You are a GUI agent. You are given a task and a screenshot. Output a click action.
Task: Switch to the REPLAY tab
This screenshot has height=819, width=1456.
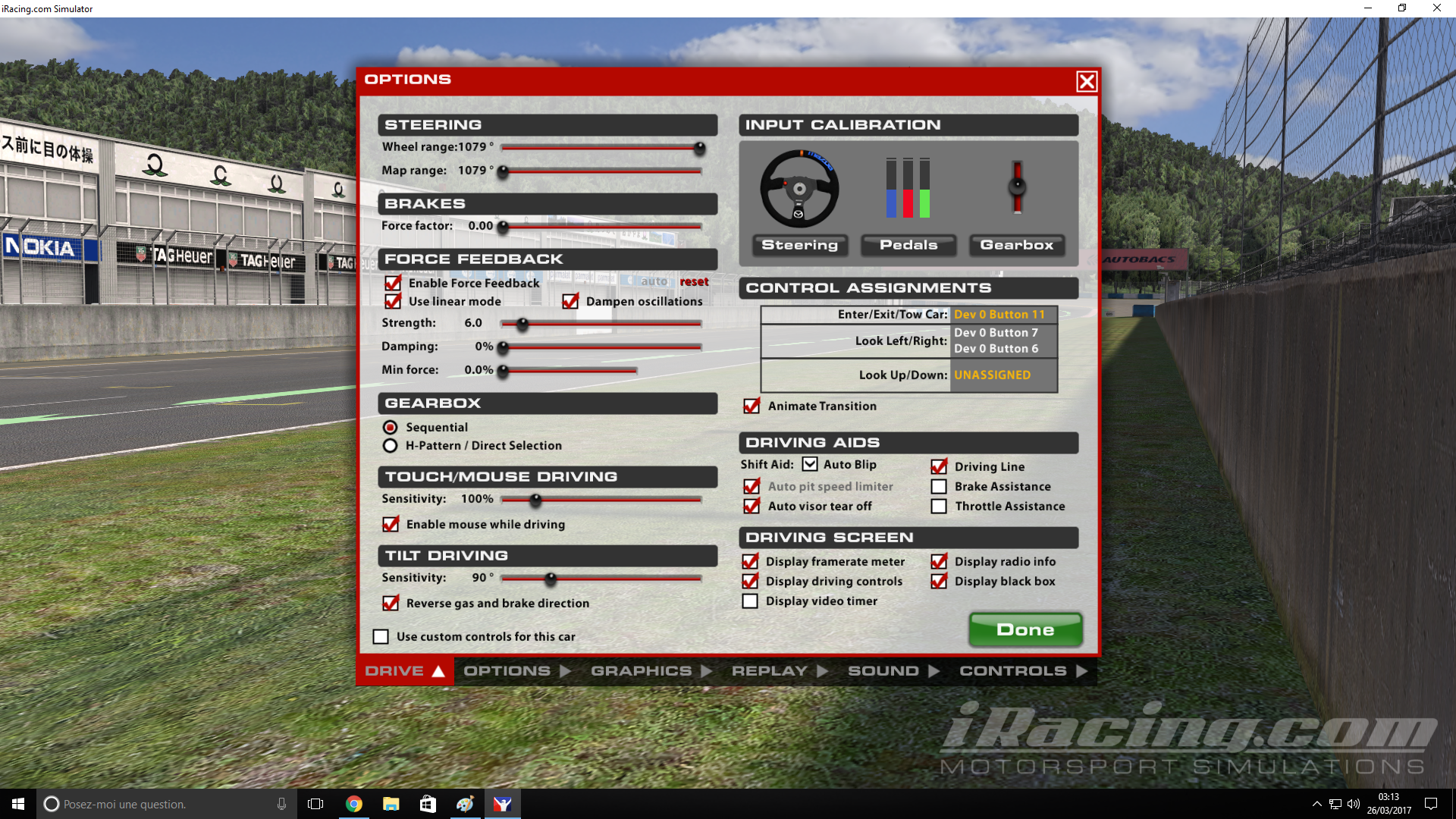pyautogui.click(x=780, y=671)
